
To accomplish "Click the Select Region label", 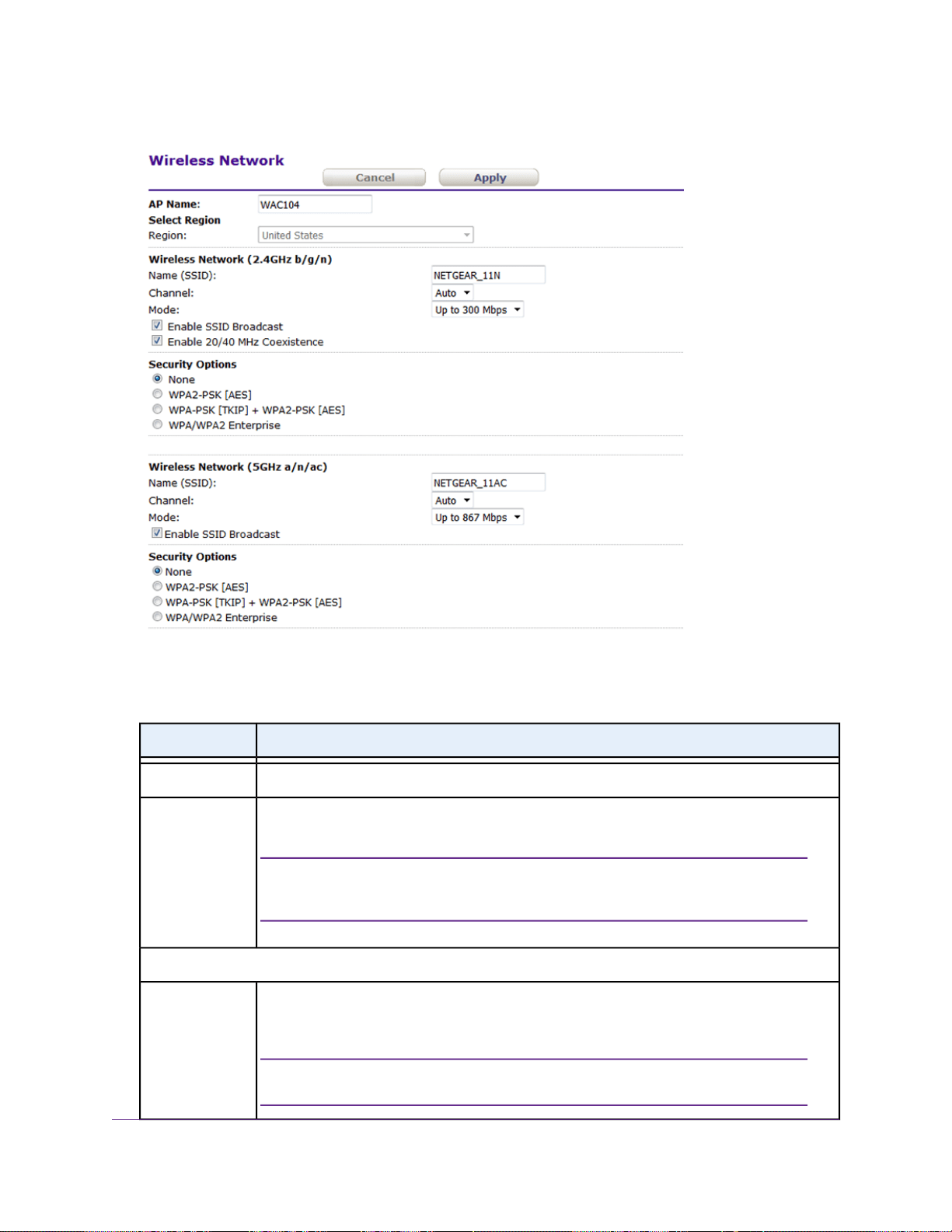I will tap(184, 220).
